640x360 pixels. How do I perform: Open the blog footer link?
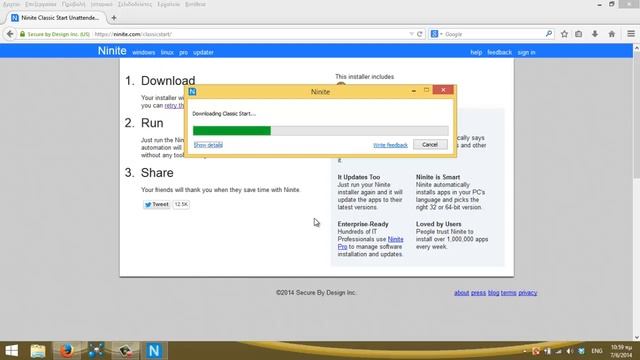(493, 293)
